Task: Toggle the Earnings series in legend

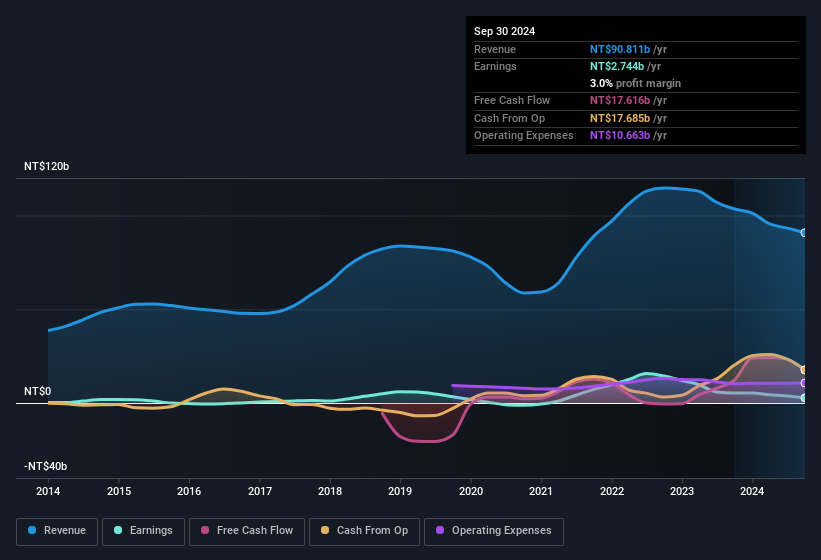Action: [143, 530]
